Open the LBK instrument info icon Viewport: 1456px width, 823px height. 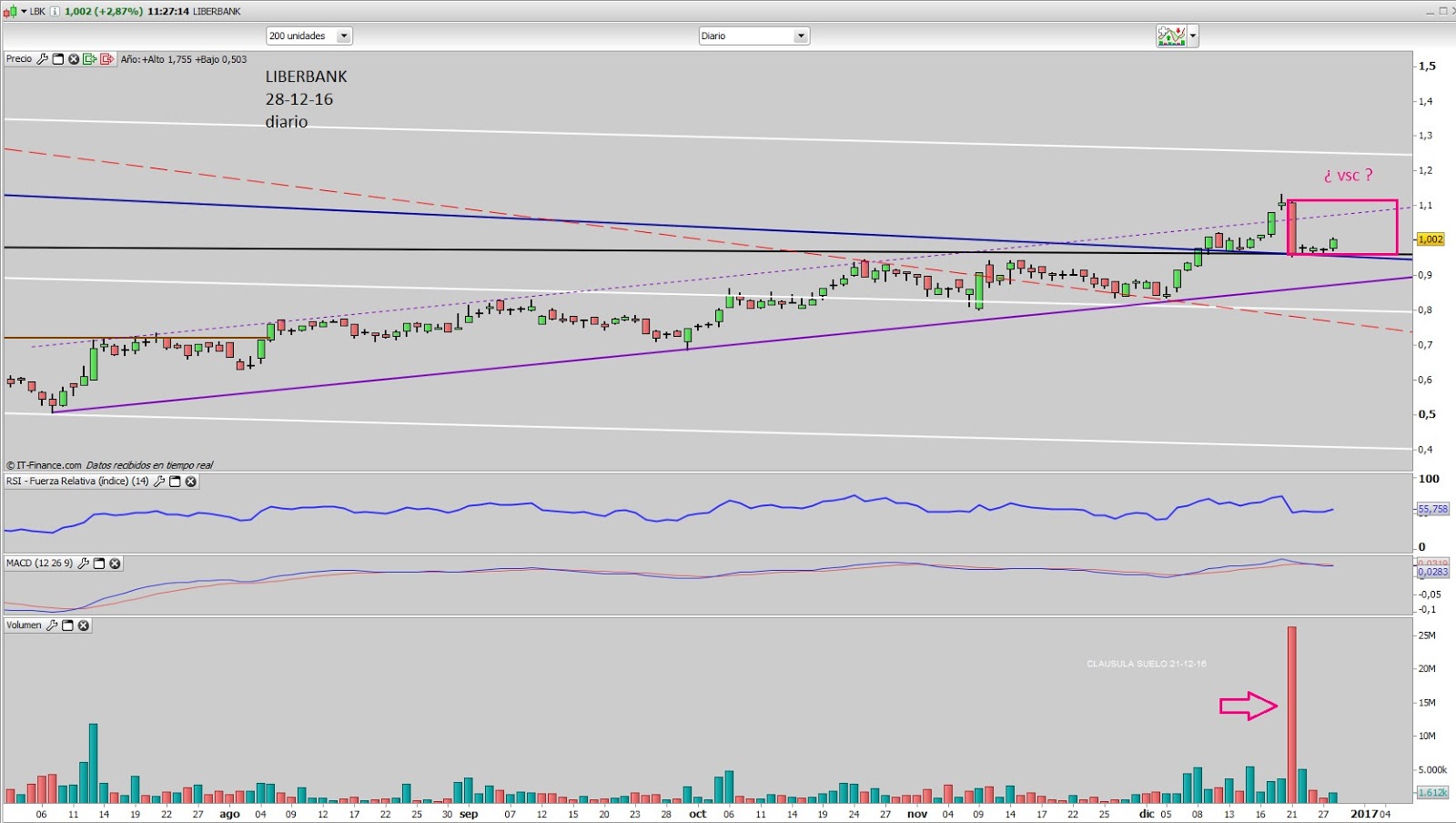[55, 12]
